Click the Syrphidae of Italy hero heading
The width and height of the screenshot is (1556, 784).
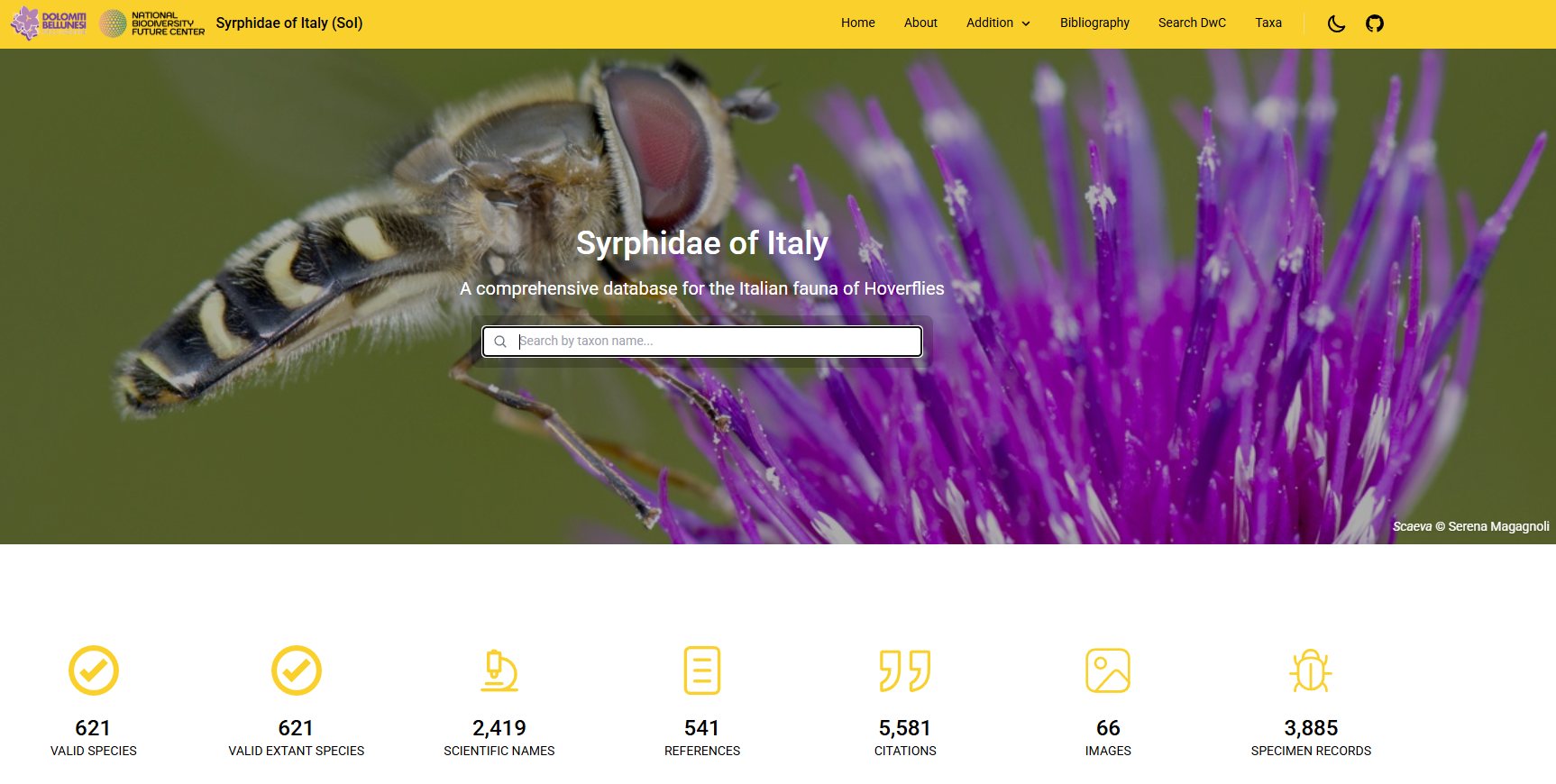coord(702,243)
